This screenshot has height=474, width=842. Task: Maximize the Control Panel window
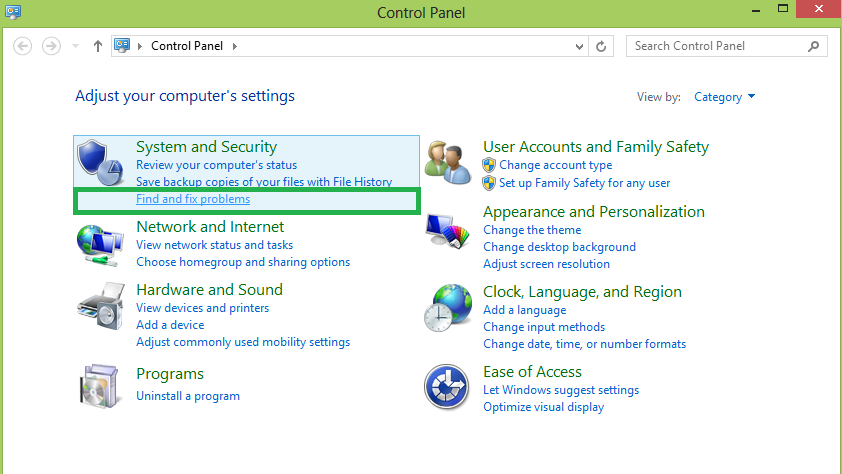click(x=783, y=9)
